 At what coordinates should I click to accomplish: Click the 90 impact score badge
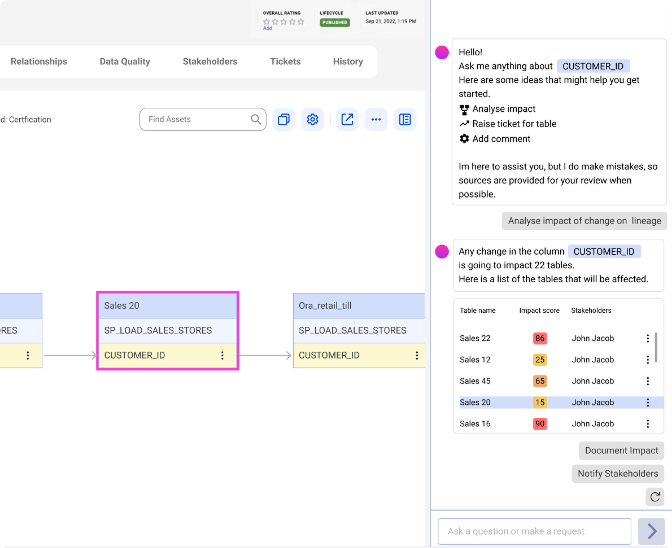click(x=540, y=424)
